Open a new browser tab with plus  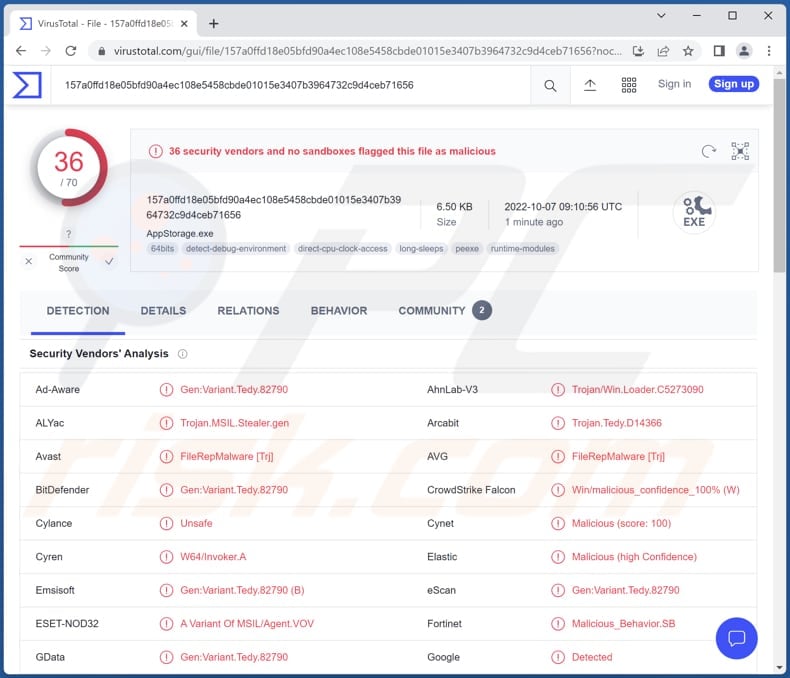point(214,24)
